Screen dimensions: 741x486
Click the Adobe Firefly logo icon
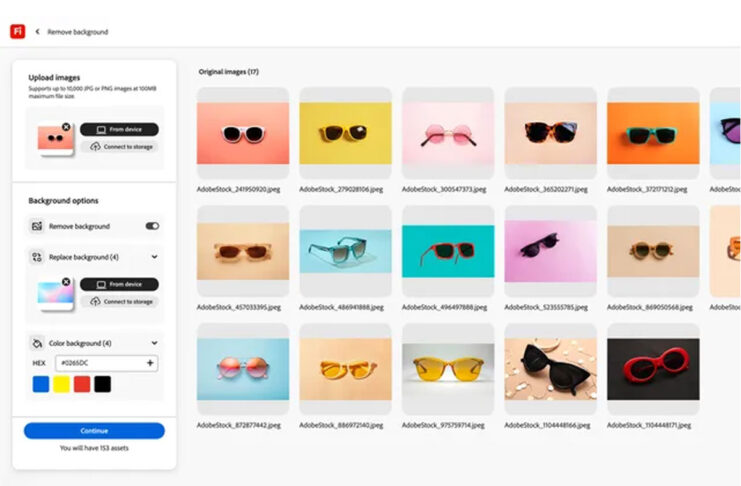click(17, 31)
